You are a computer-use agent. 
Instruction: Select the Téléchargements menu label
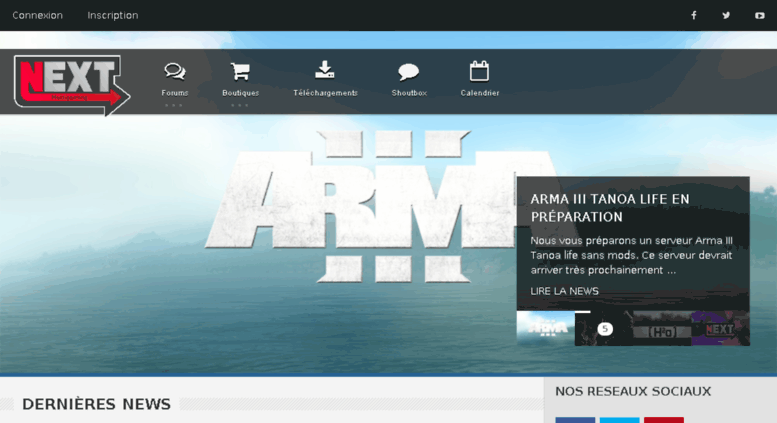click(x=325, y=93)
